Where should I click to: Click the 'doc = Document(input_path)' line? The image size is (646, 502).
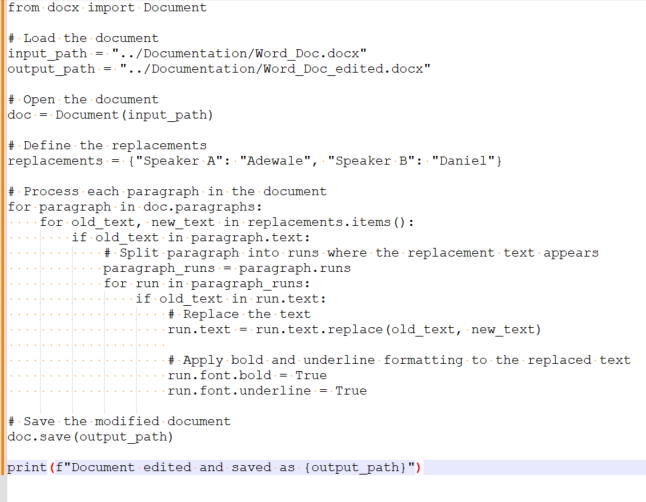coord(110,115)
